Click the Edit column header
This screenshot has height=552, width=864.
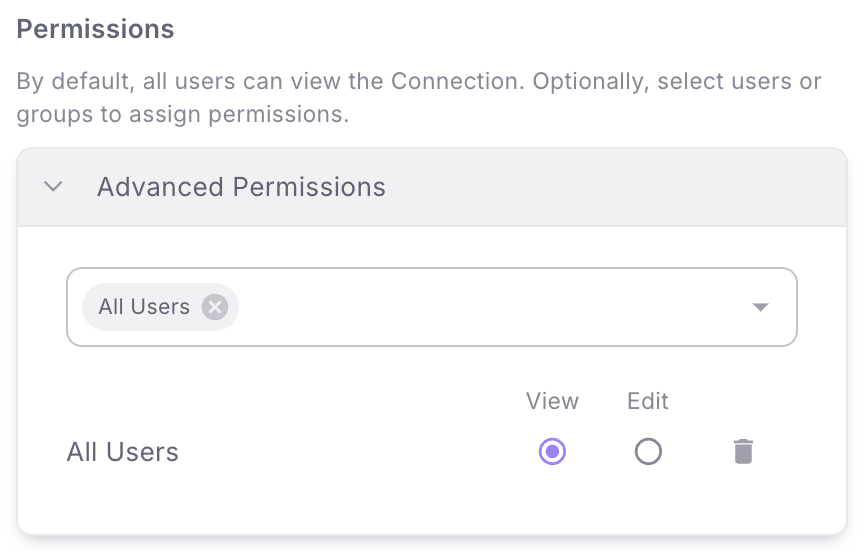pyautogui.click(x=648, y=401)
